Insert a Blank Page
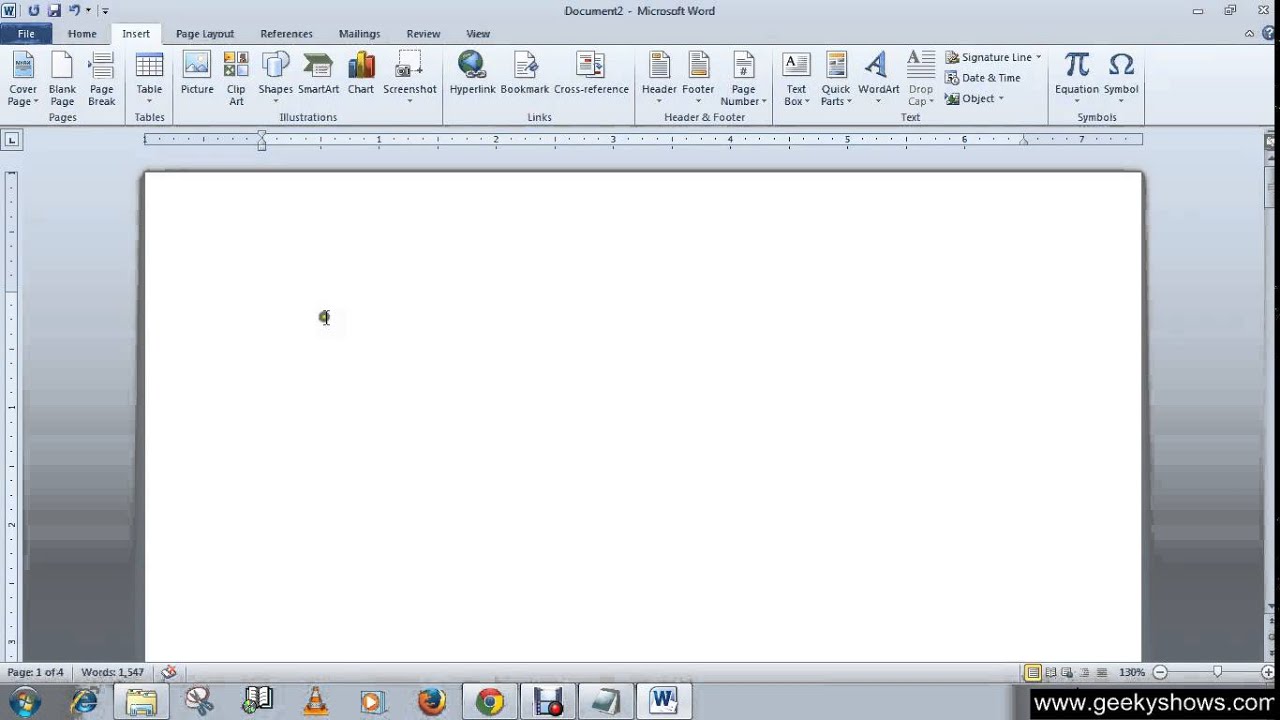Image resolution: width=1280 pixels, height=720 pixels. click(62, 79)
